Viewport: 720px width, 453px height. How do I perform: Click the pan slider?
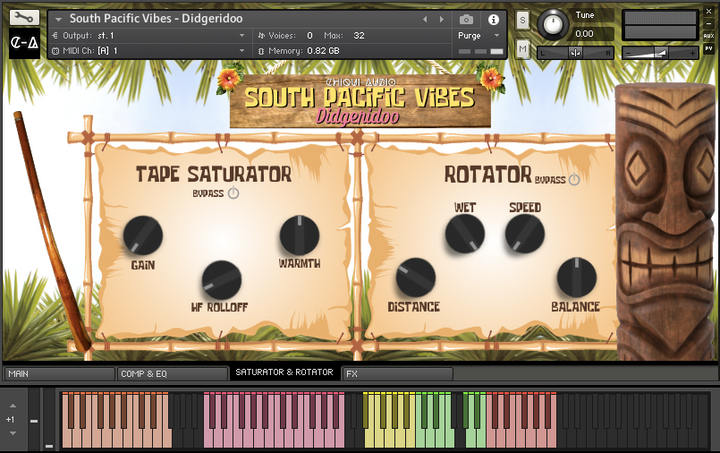click(x=575, y=53)
